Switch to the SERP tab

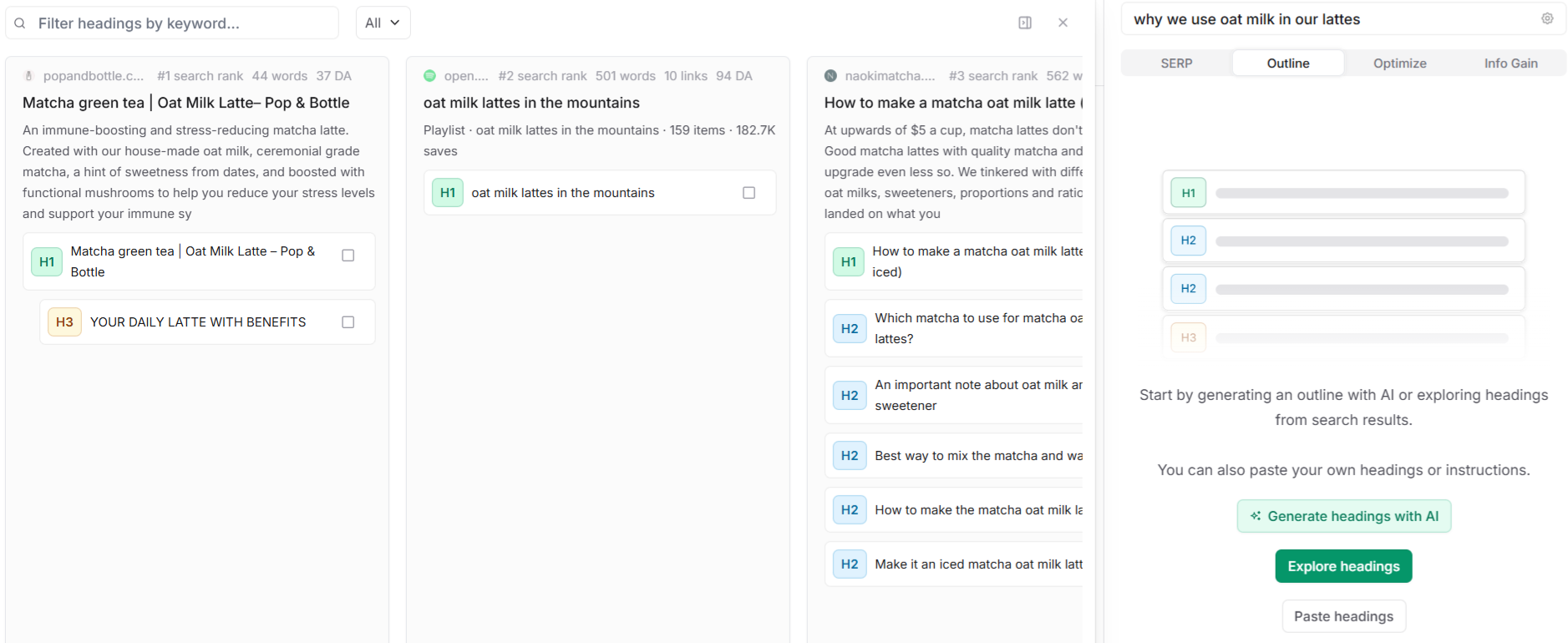pos(1176,63)
